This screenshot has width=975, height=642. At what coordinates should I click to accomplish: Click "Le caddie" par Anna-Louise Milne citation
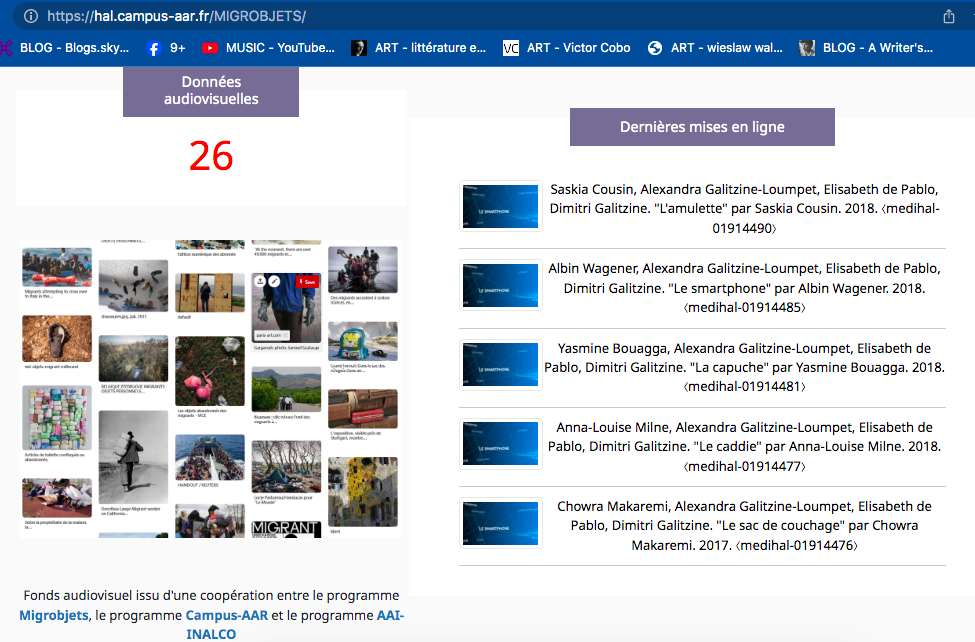pyautogui.click(x=744, y=446)
